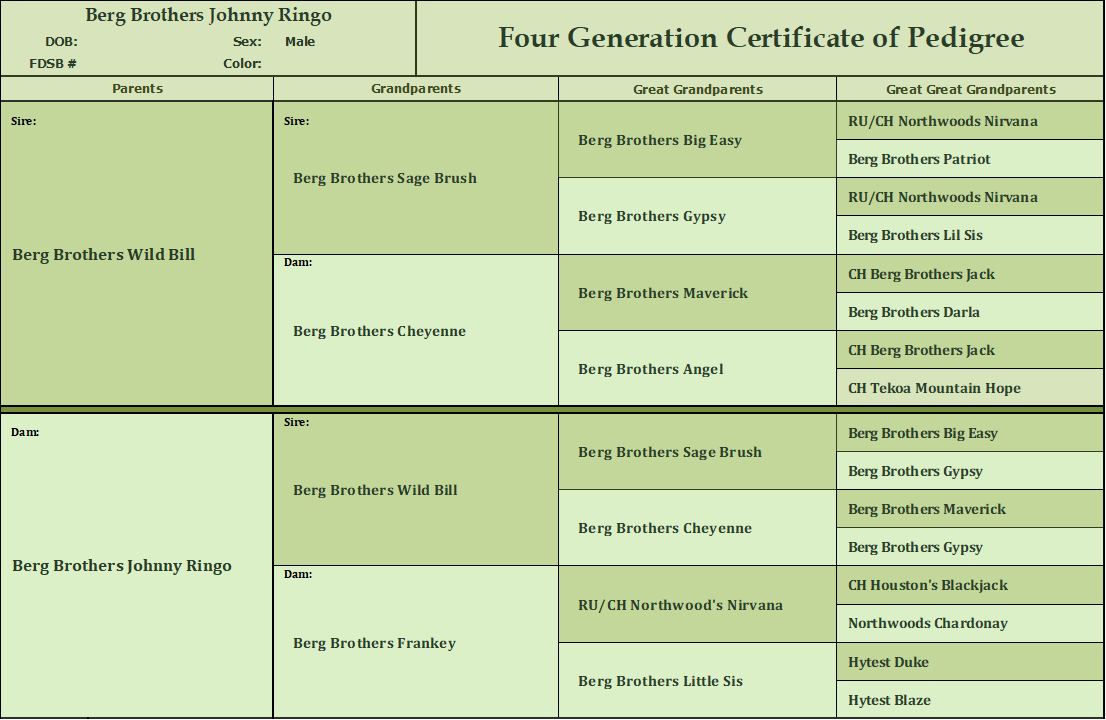Click the "Parents" column header
This screenshot has height=720, width=1106.
[138, 88]
